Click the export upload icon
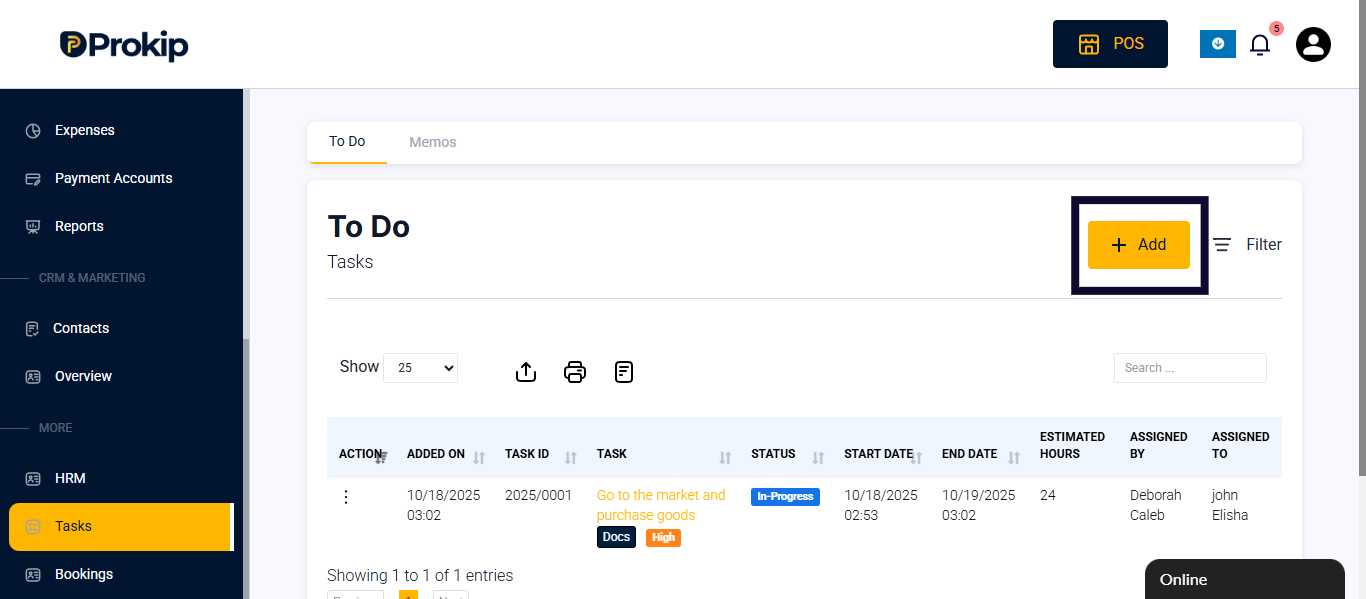Viewport: 1366px width, 599px height. (x=526, y=372)
